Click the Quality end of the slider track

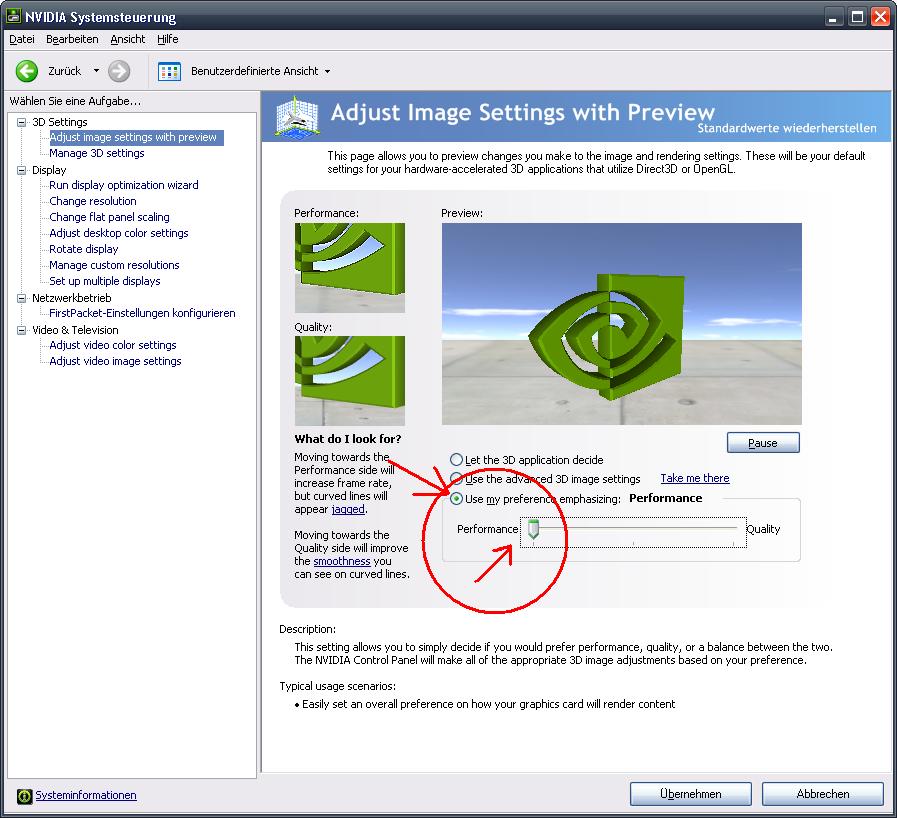click(734, 529)
